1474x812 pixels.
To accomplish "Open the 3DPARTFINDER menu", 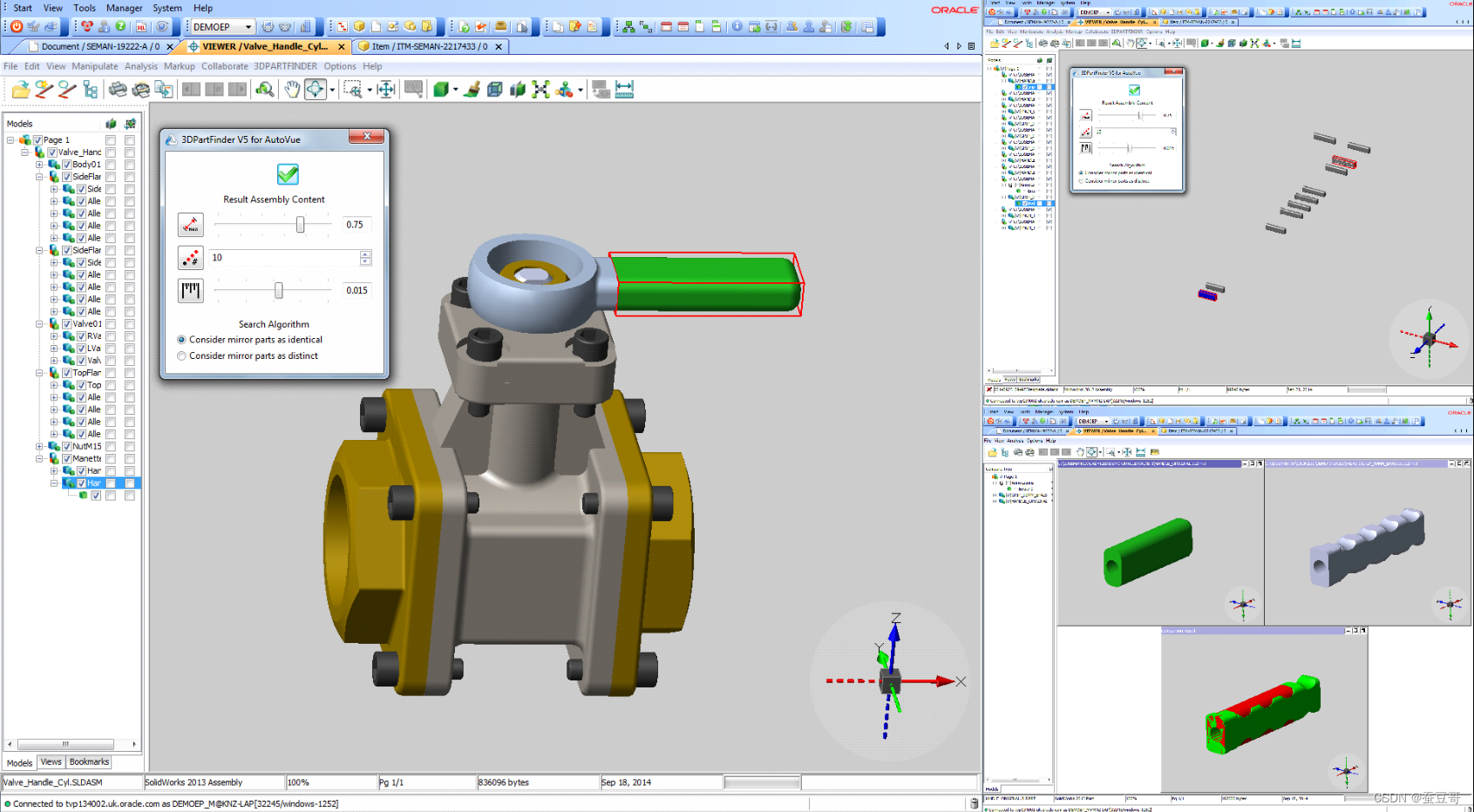I will pos(285,66).
